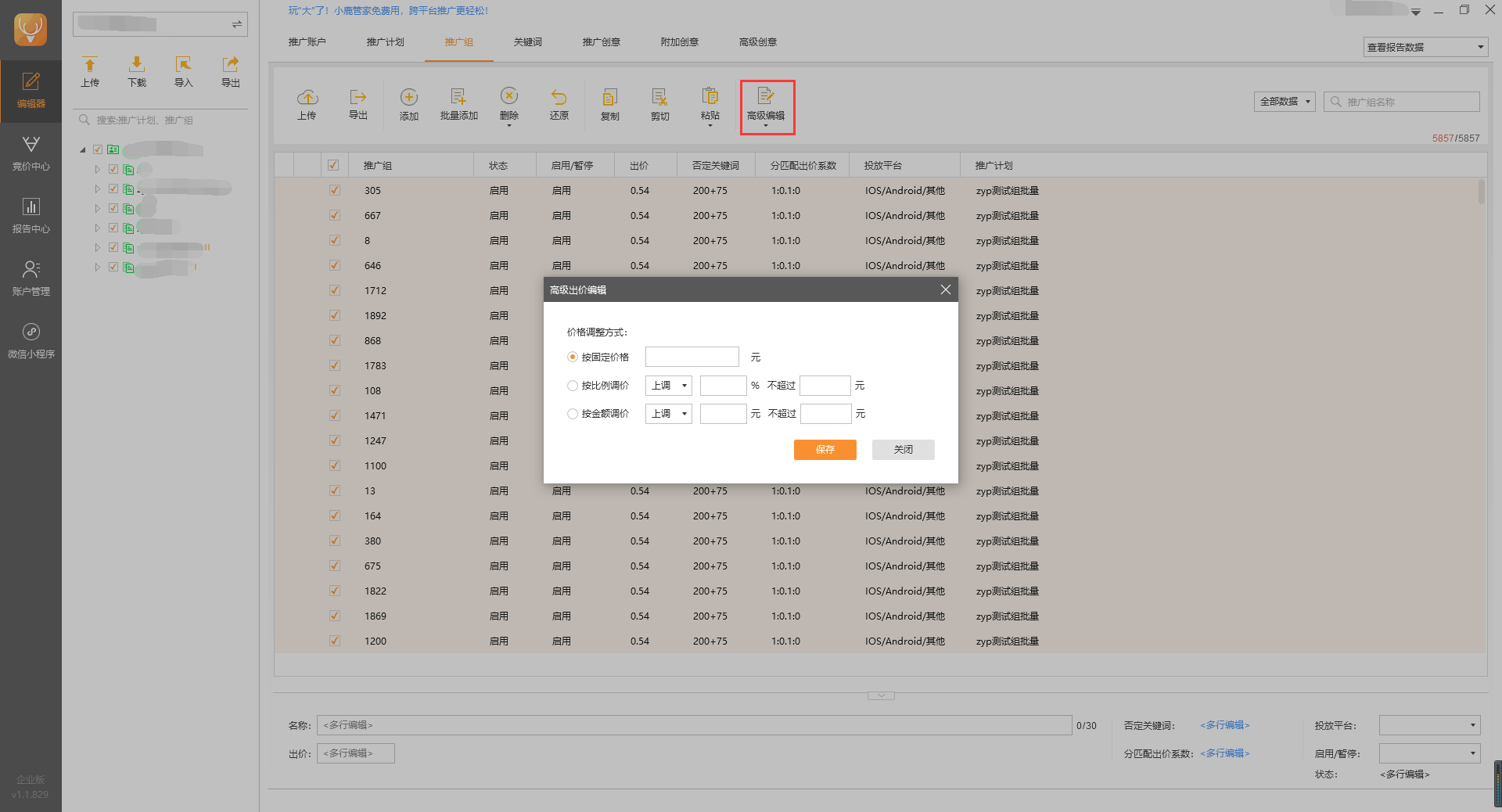Click the 分匹配出价系数 多行编辑 link
The image size is (1502, 812).
pyautogui.click(x=1225, y=753)
